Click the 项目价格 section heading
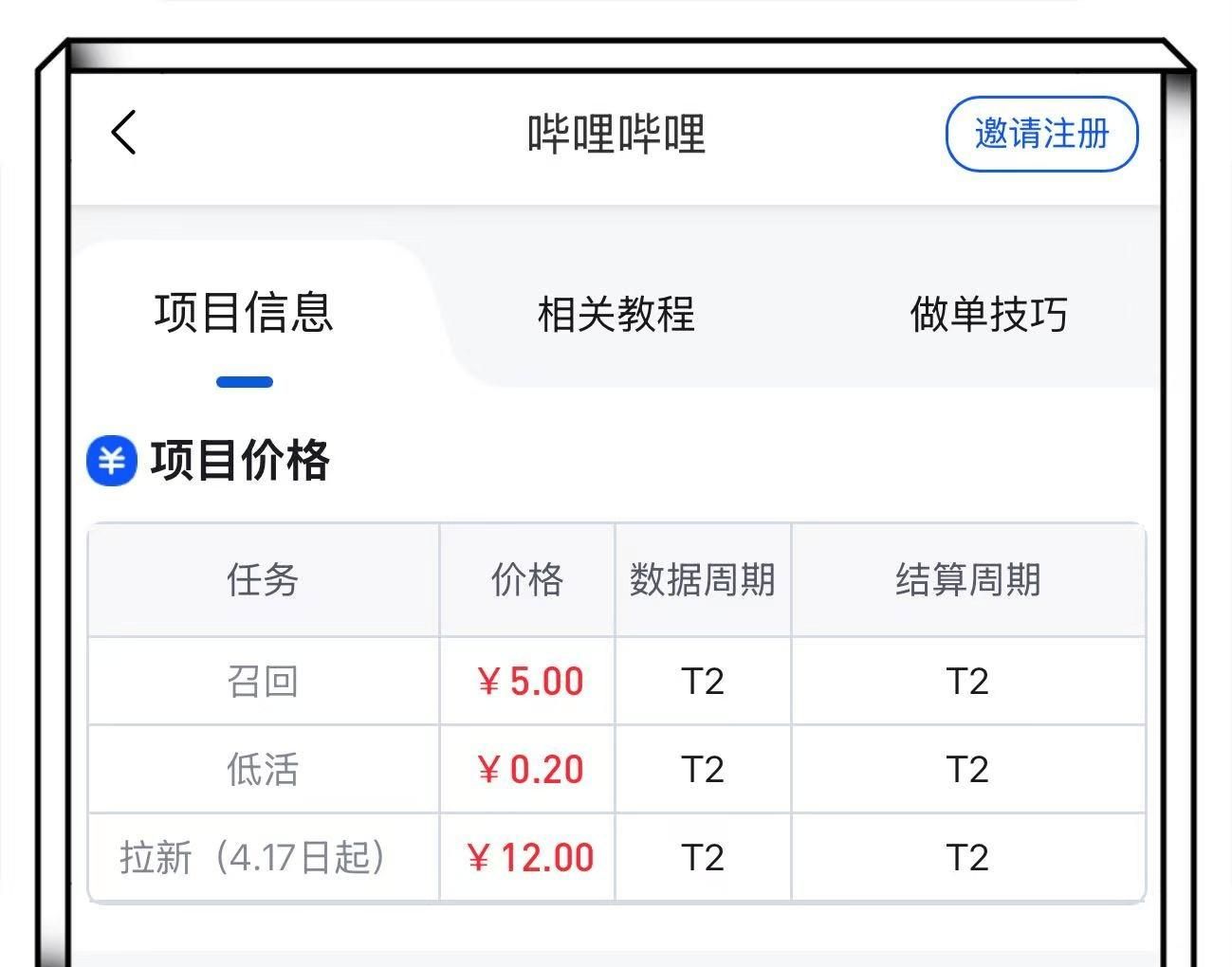 coord(240,462)
